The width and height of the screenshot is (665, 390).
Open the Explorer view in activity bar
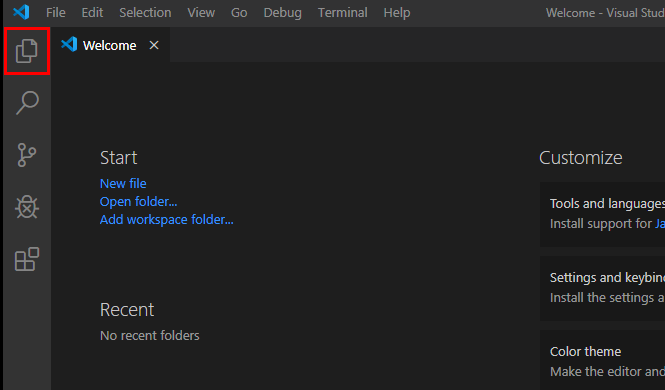(x=27, y=51)
